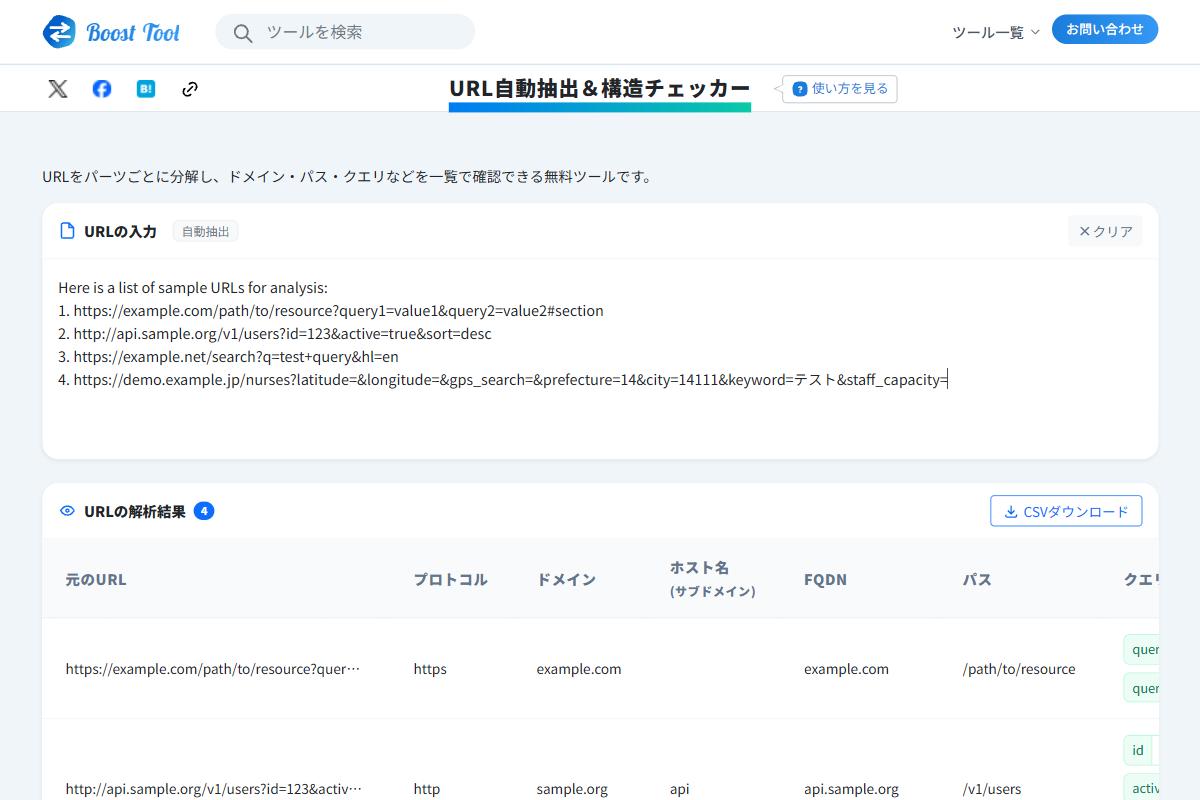Select the https://example.com/path/to/resource URL cell
1200x800 pixels.
coord(213,669)
